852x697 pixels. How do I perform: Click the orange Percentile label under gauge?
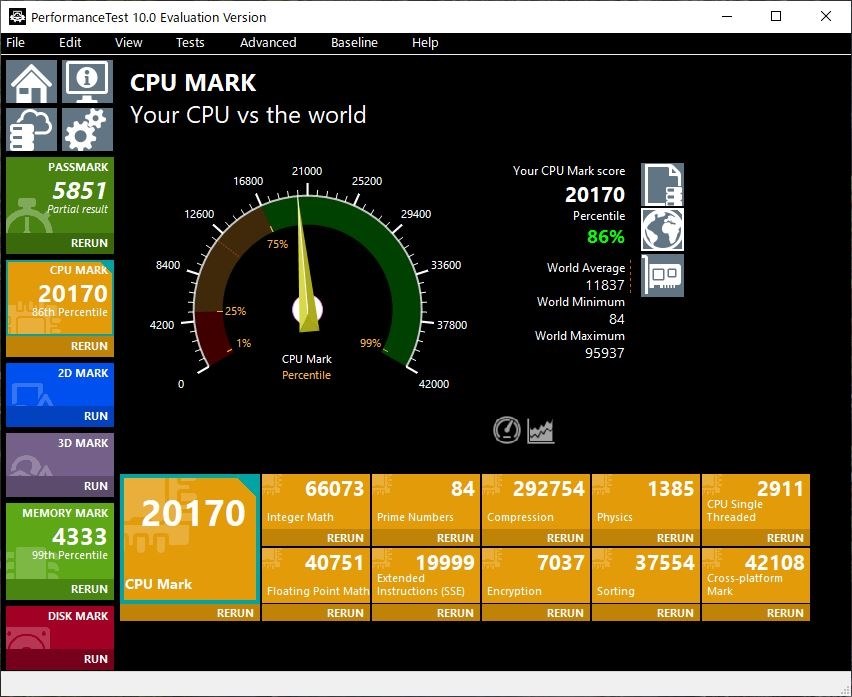click(306, 375)
